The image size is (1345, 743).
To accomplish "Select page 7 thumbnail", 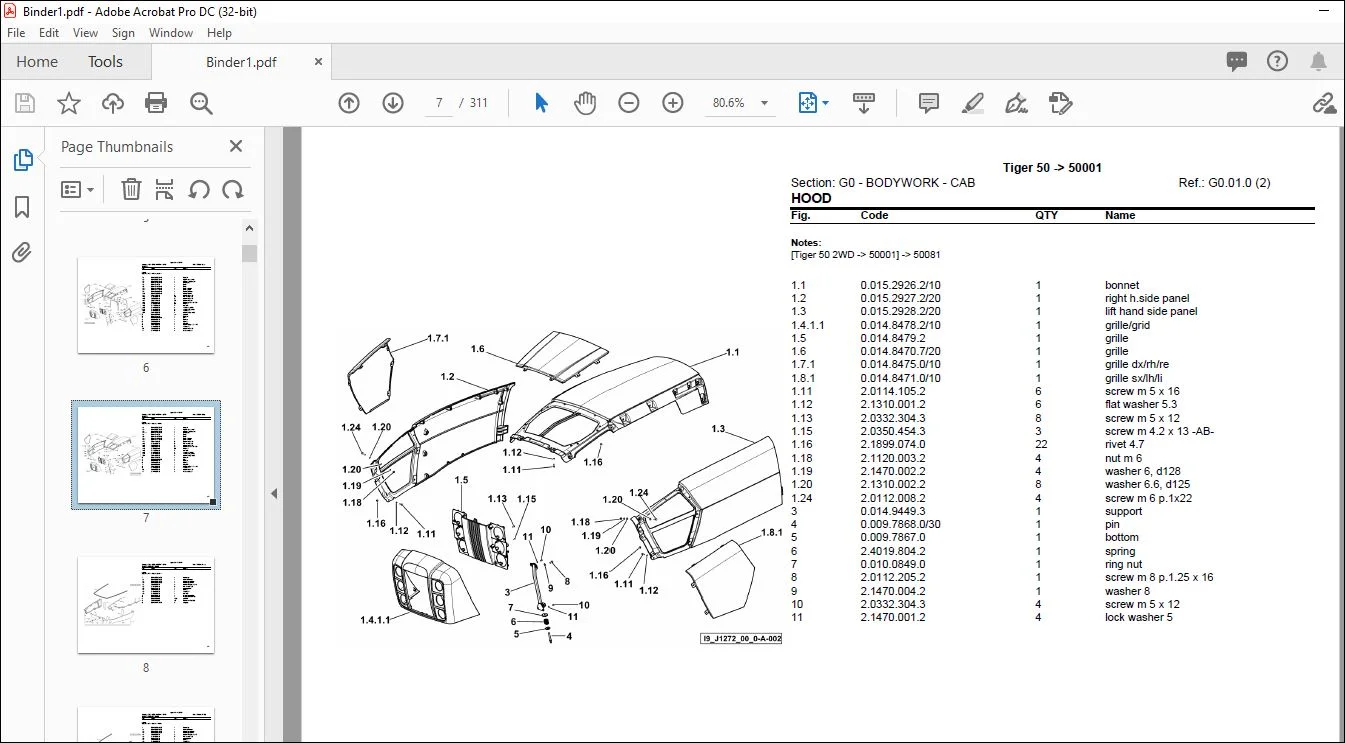I will tap(146, 455).
